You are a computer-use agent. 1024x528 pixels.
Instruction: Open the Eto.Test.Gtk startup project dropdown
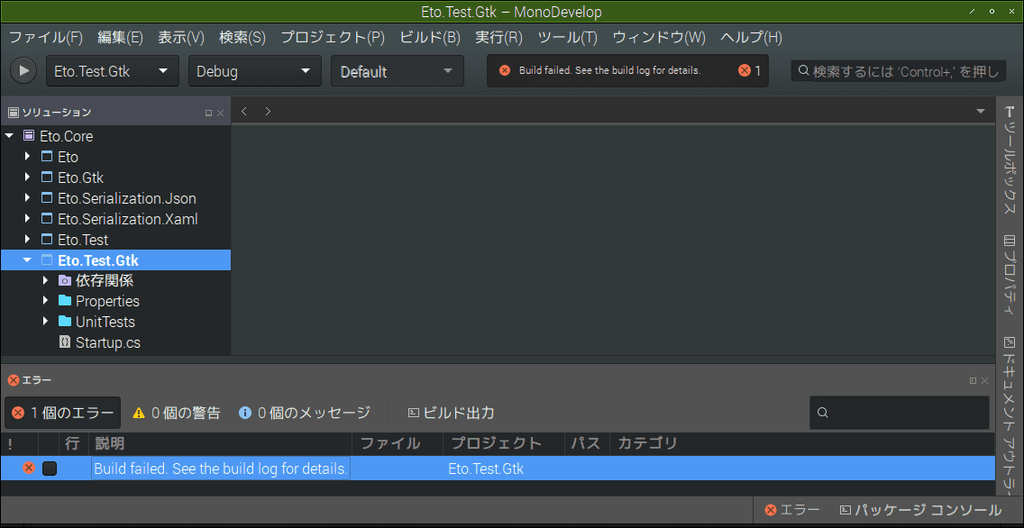112,71
